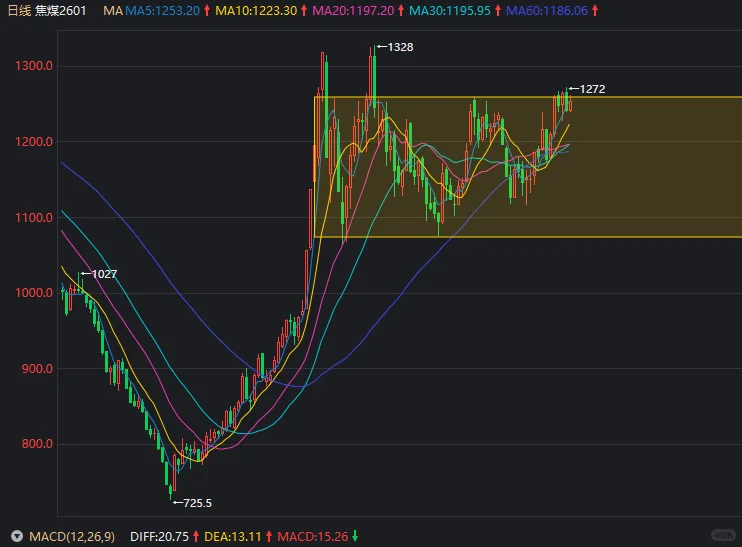Select the 日线 daily period label
Screen dimensions: 742x547
pyautogui.click(x=19, y=10)
